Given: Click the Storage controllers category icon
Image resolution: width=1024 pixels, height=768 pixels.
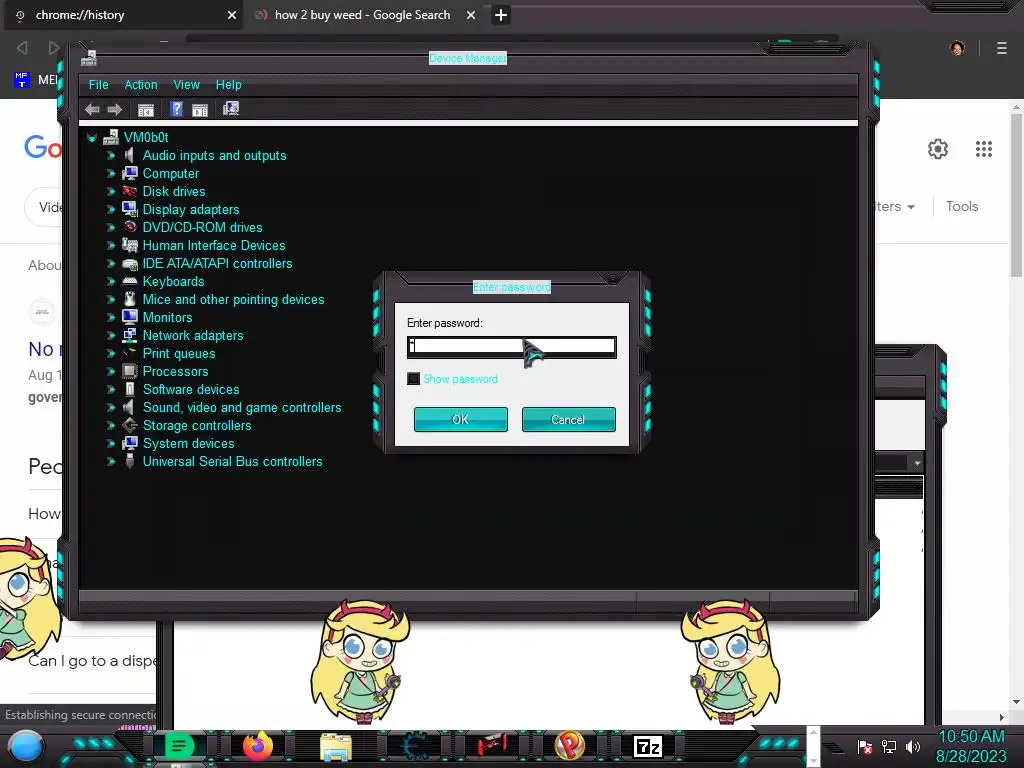Looking at the screenshot, I should pos(129,425).
